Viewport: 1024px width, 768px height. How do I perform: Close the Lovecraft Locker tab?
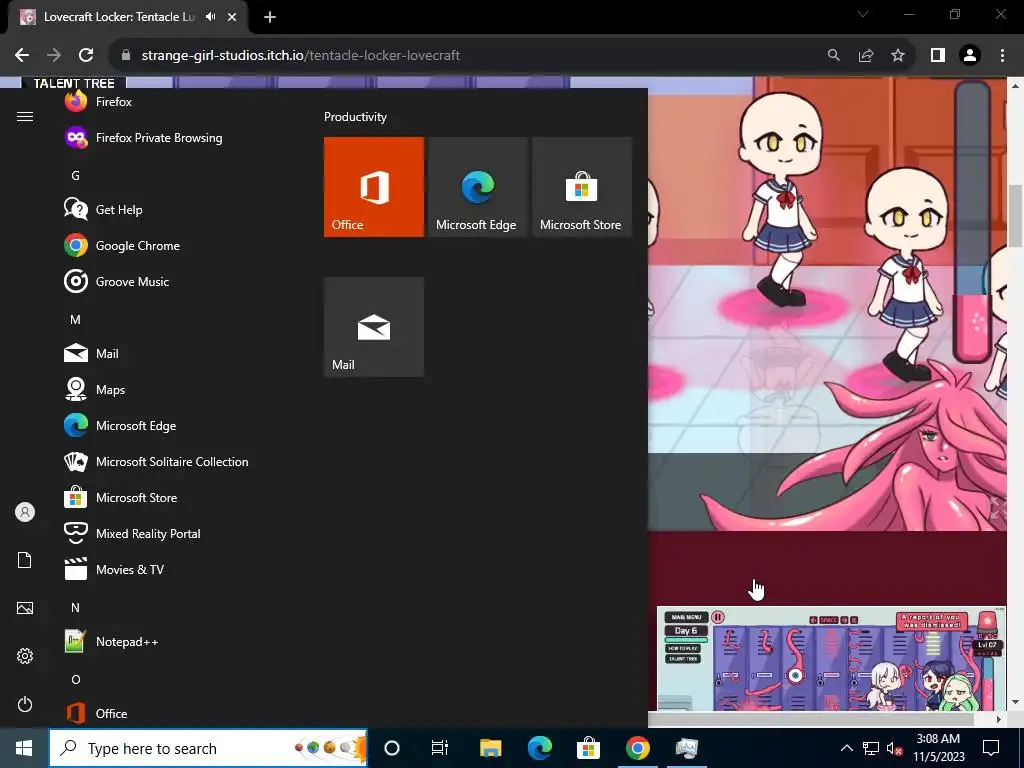[232, 17]
